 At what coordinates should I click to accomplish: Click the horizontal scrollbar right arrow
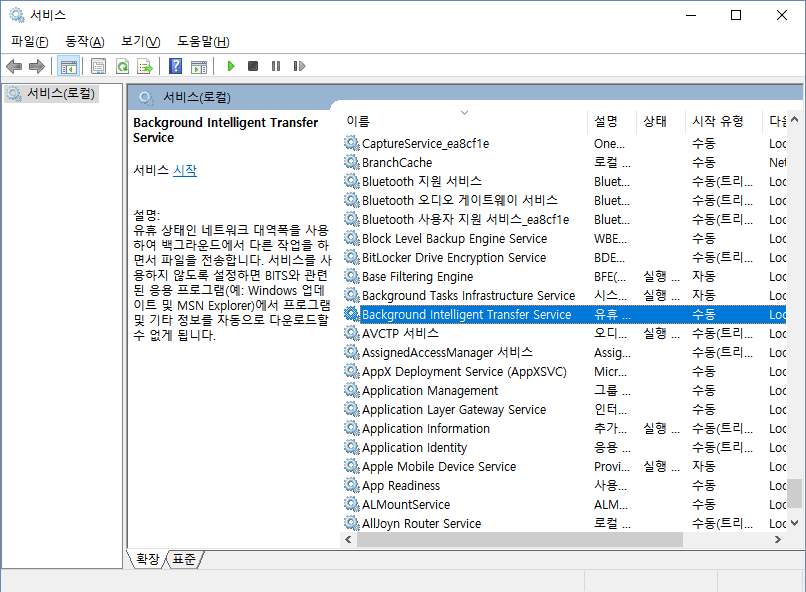click(x=777, y=539)
